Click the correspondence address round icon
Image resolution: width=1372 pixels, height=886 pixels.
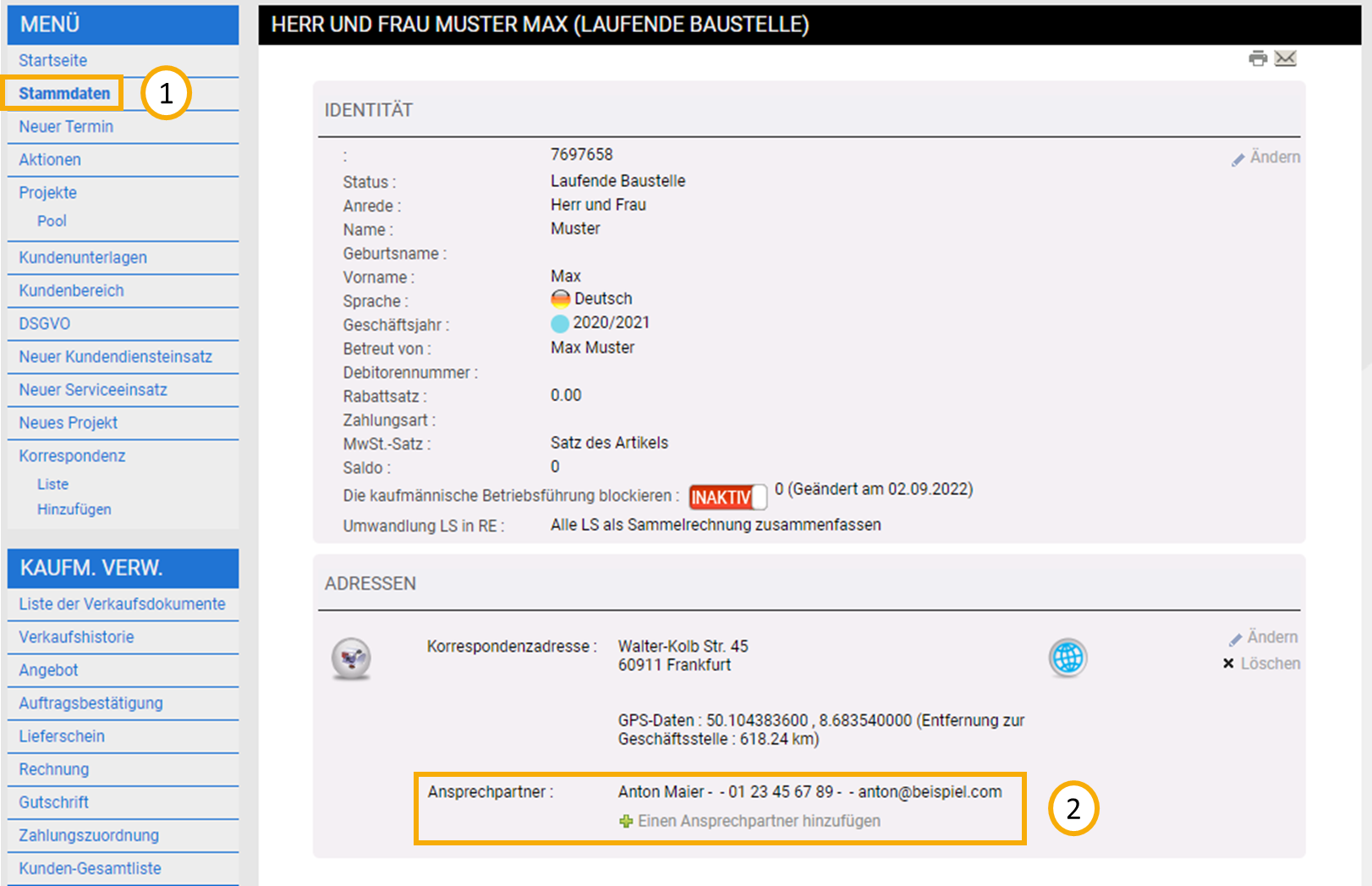coord(351,658)
